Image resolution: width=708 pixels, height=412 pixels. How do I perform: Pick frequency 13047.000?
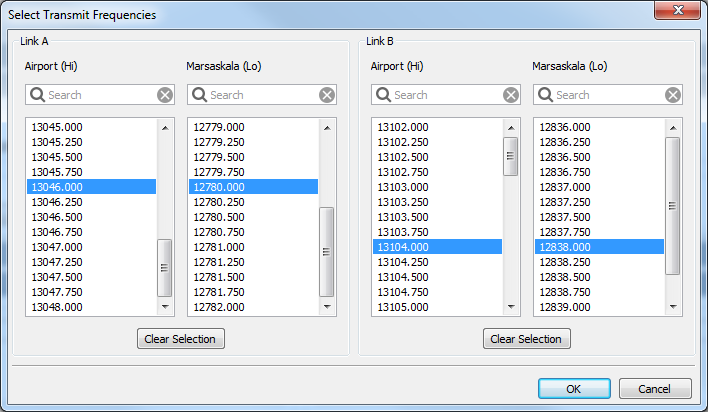pos(92,247)
